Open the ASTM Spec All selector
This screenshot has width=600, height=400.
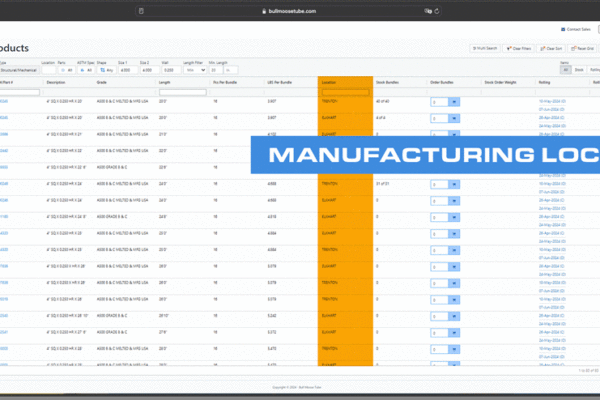85,70
